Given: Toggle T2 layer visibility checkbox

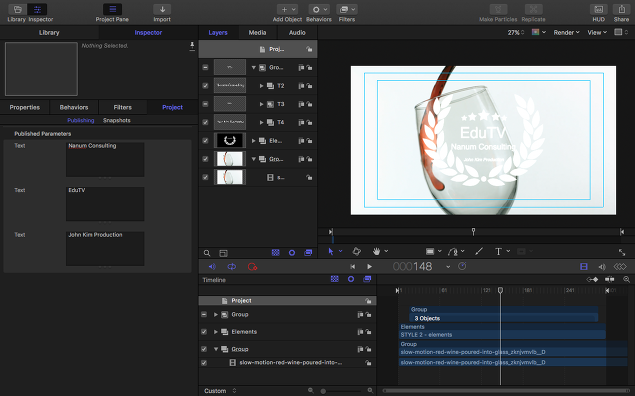Looking at the screenshot, I should (x=205, y=86).
